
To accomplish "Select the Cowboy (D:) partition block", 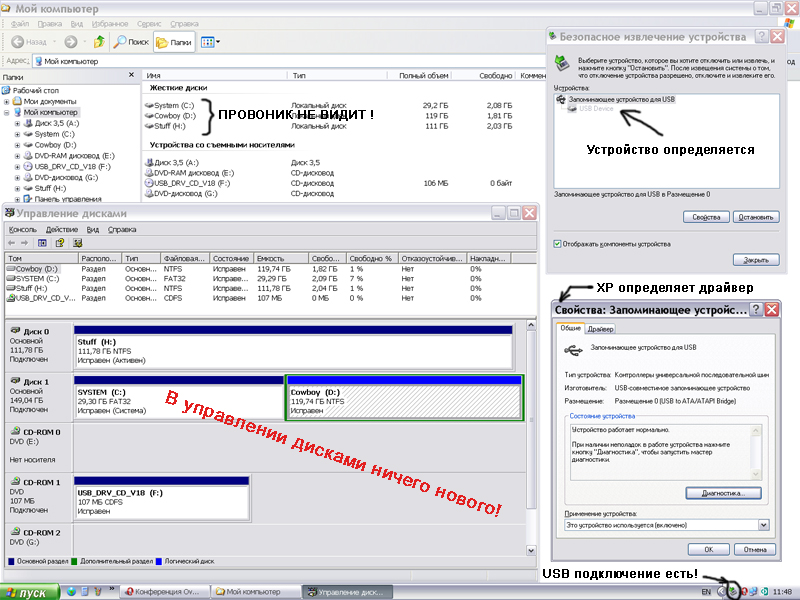I will [x=404, y=397].
